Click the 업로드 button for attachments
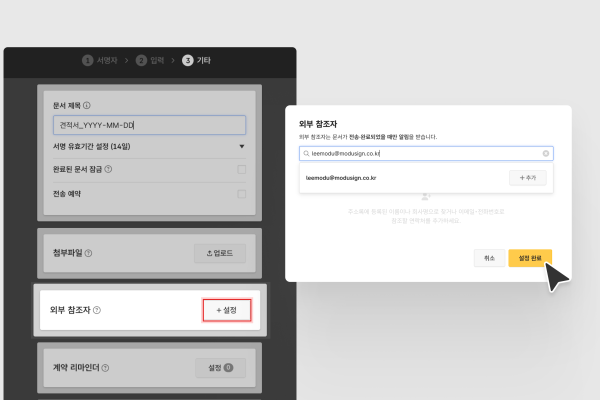 tap(219, 253)
